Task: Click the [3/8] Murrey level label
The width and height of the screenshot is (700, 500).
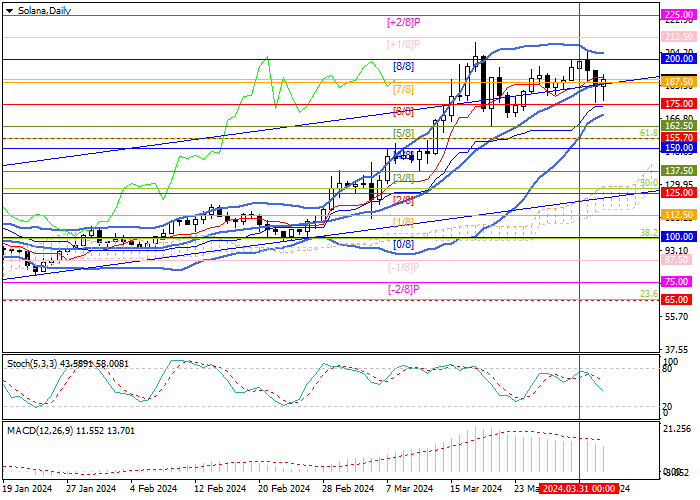Action: [x=404, y=178]
